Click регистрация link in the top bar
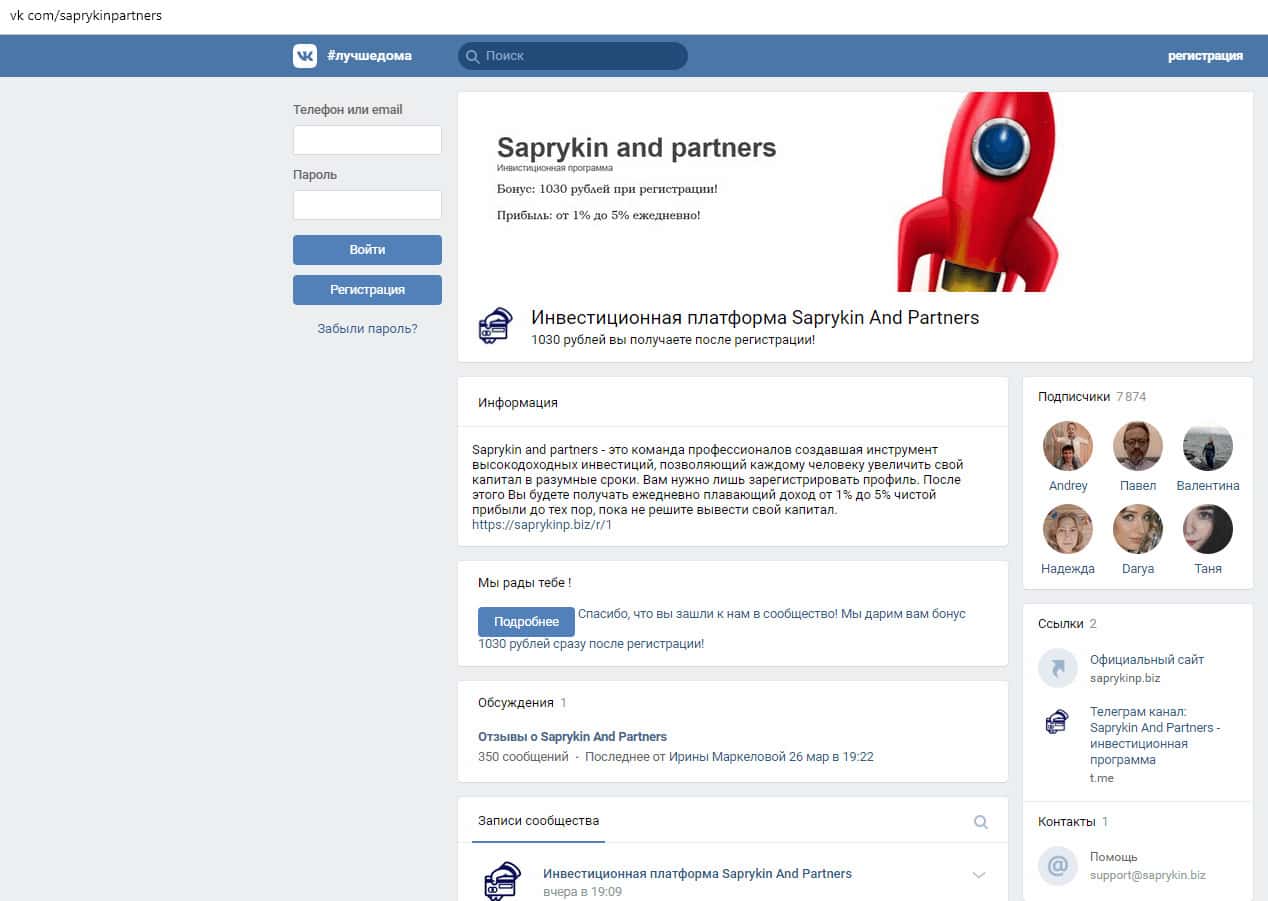This screenshot has width=1268, height=901. click(x=1205, y=56)
